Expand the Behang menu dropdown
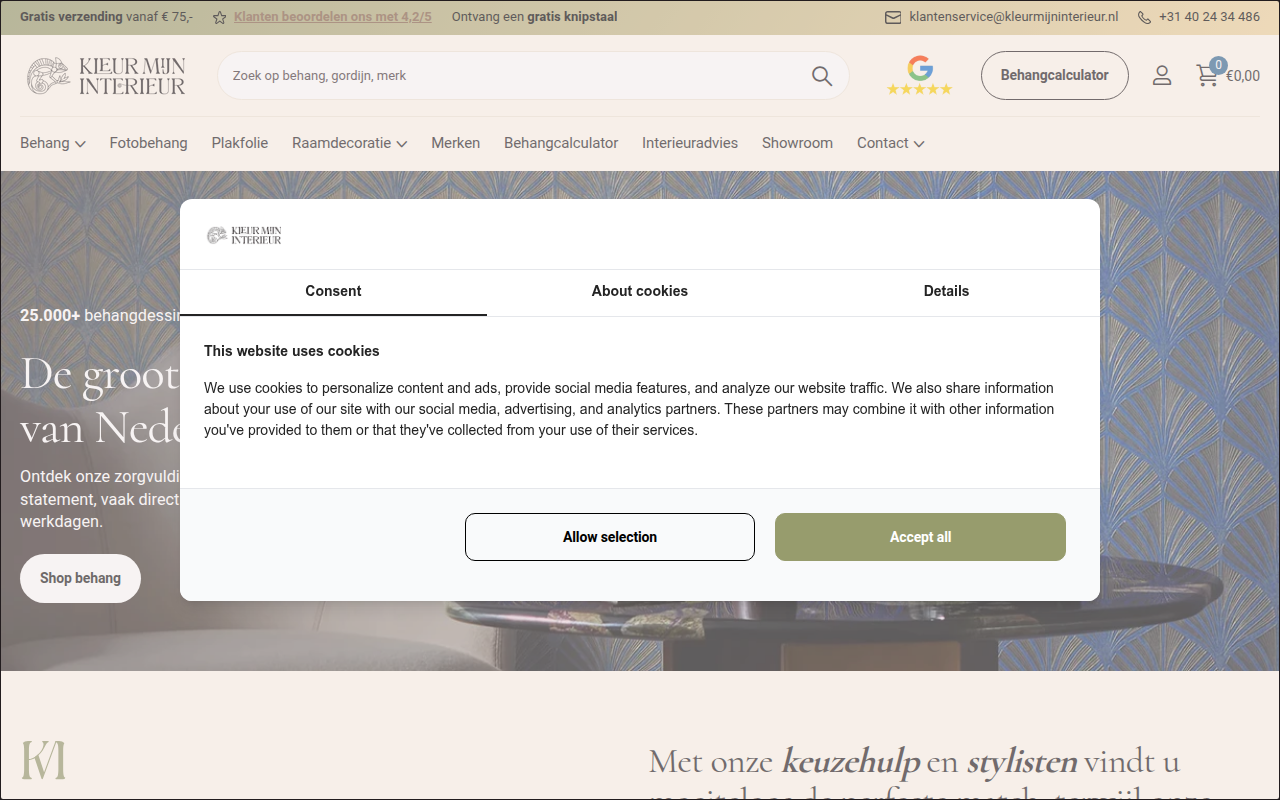The image size is (1280, 800). click(53, 143)
